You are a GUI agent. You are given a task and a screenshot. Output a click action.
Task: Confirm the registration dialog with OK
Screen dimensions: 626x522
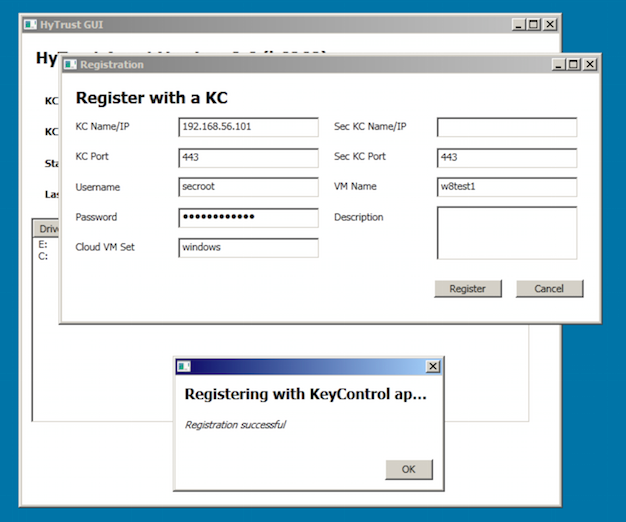point(409,469)
